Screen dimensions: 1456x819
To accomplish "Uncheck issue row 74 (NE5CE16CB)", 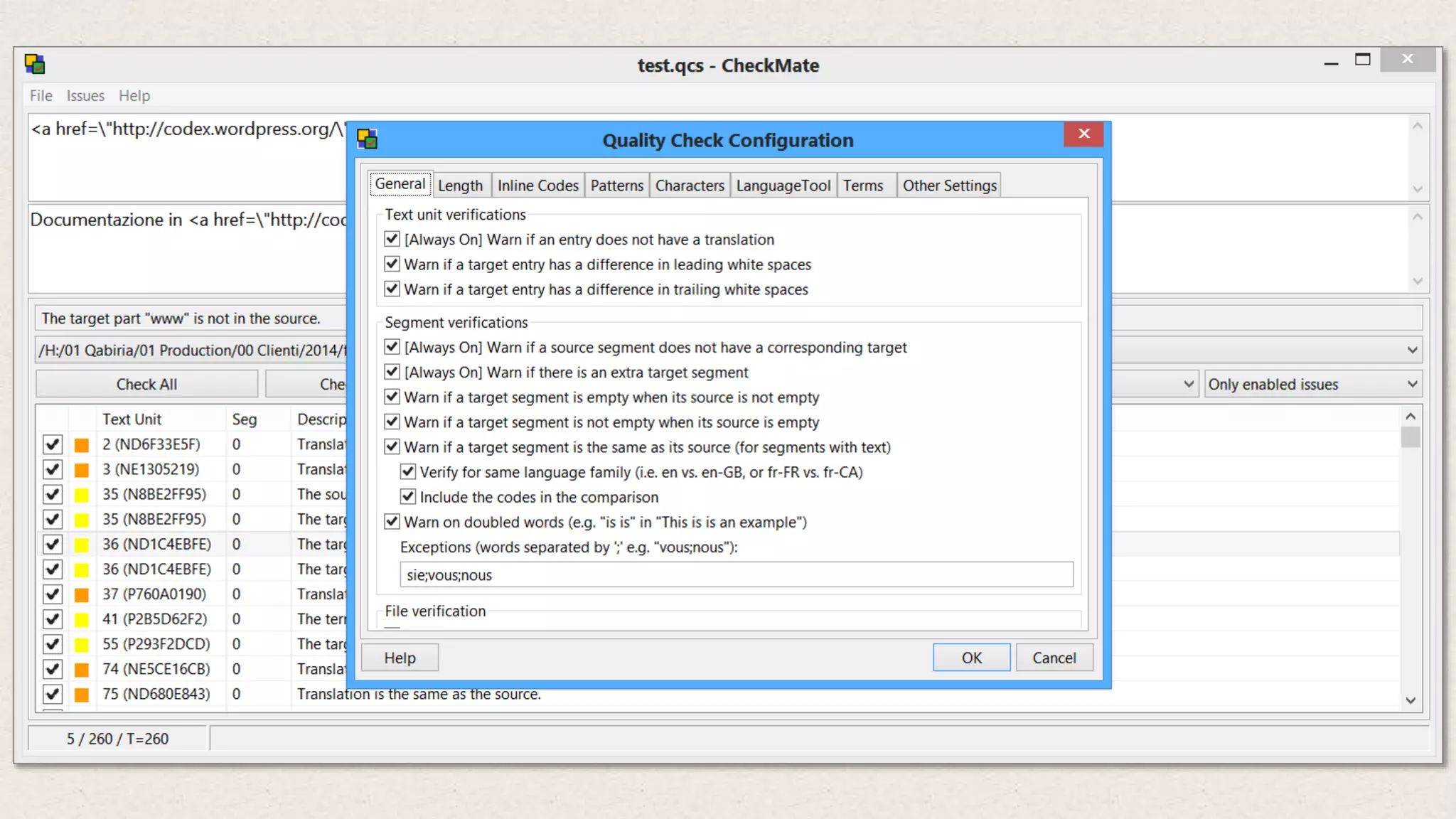I will pos(52,669).
